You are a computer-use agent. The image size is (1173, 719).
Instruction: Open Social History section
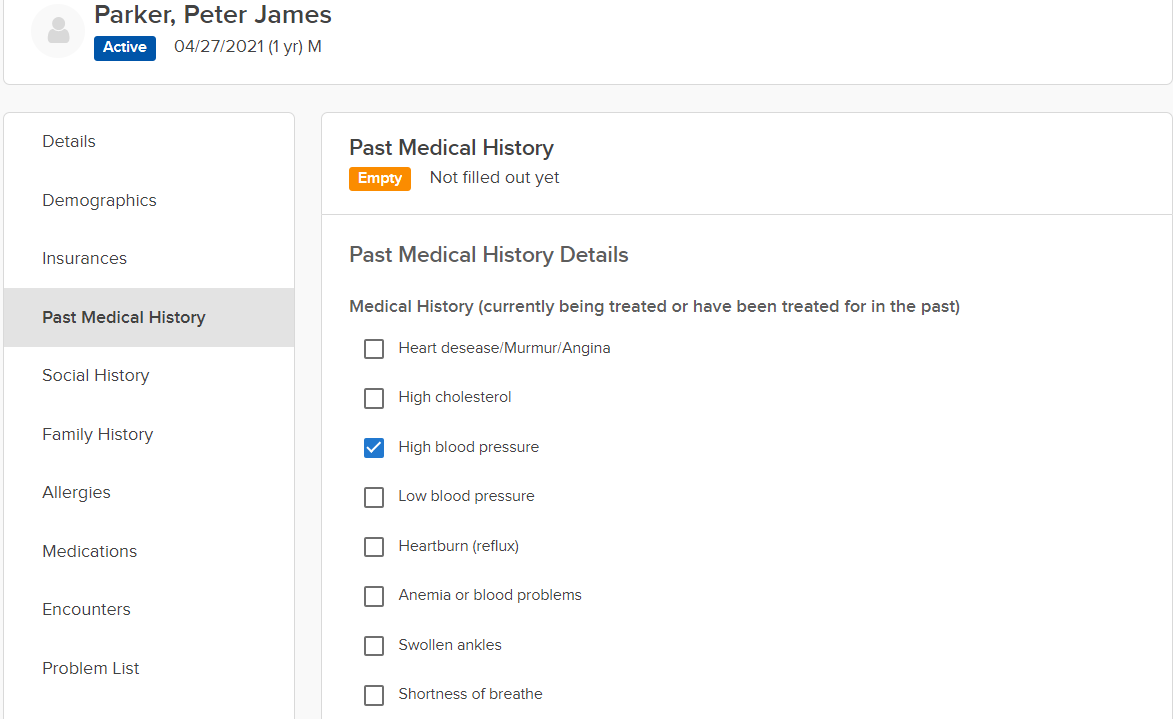coord(95,376)
